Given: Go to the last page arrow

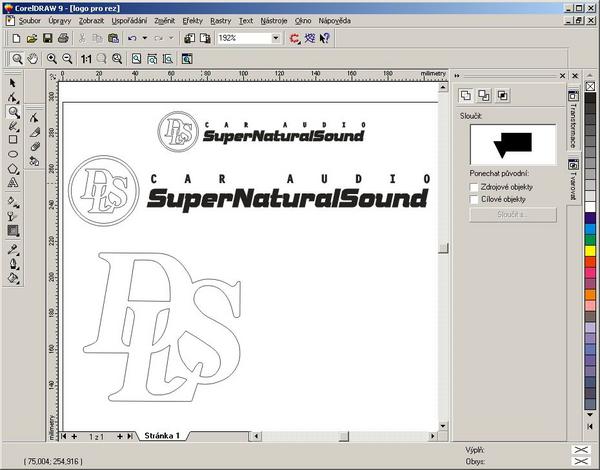Looking at the screenshot, I should pyautogui.click(x=130, y=436).
